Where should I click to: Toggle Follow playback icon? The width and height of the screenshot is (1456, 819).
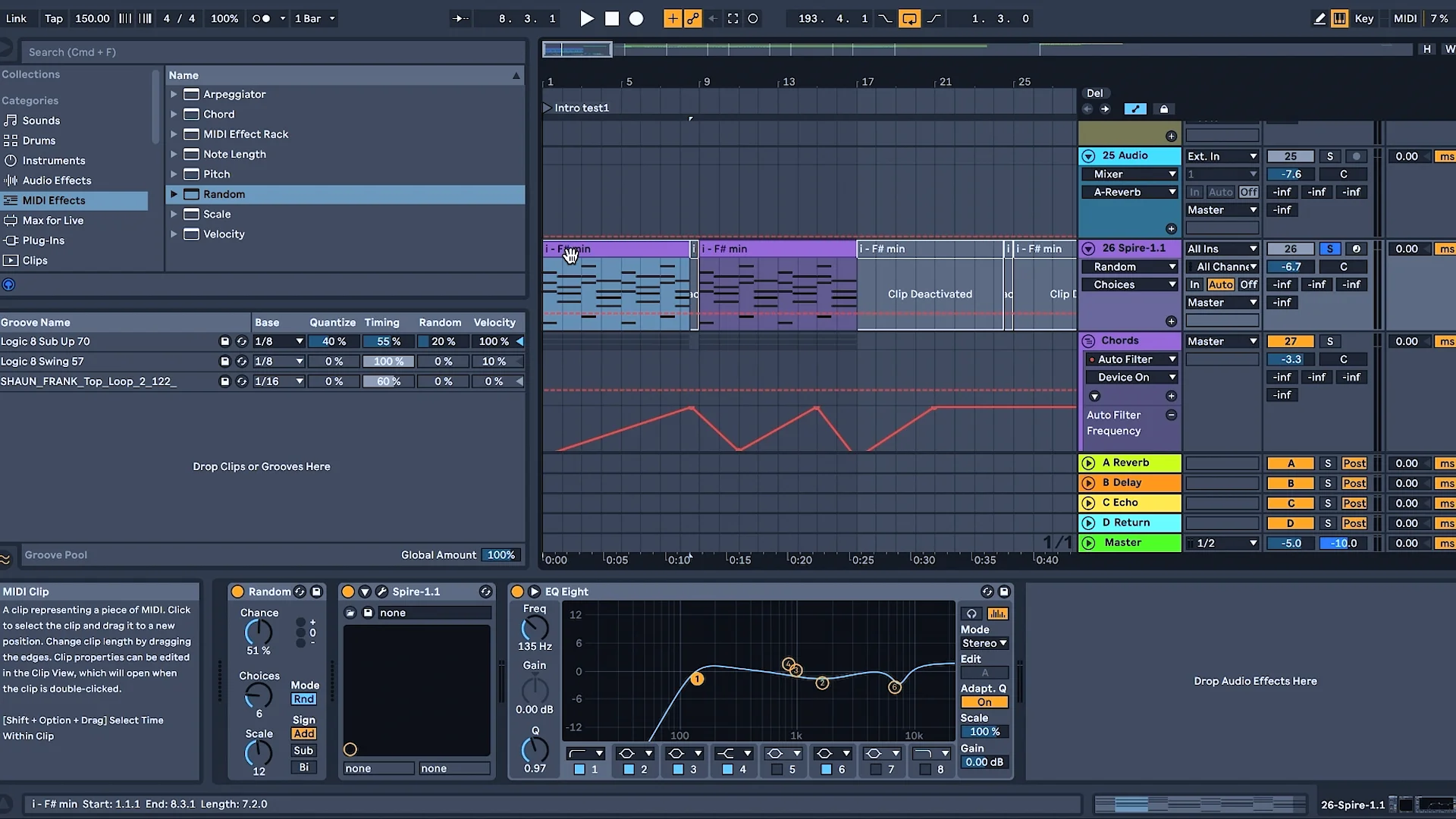[x=460, y=19]
